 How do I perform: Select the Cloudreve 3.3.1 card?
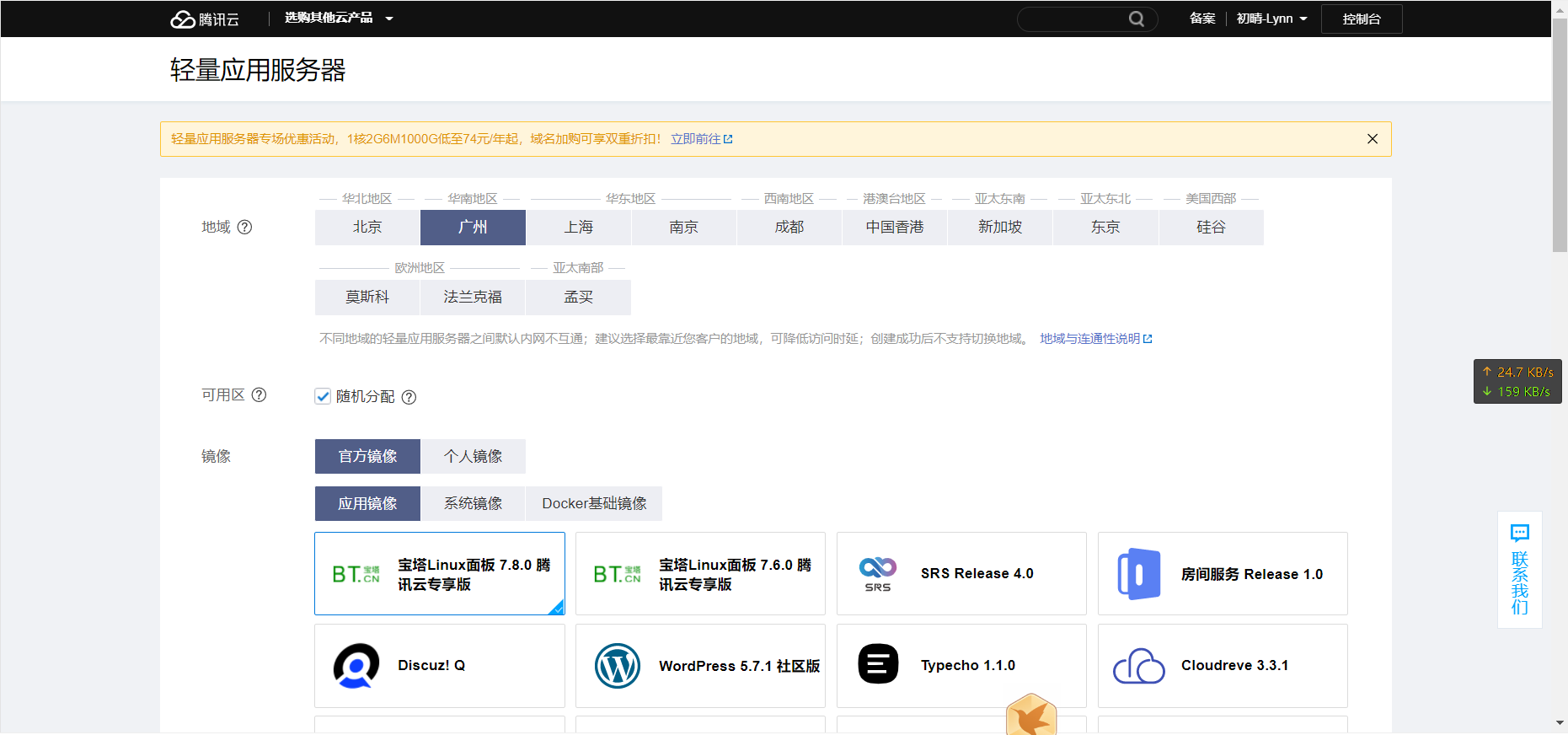pos(1223,666)
